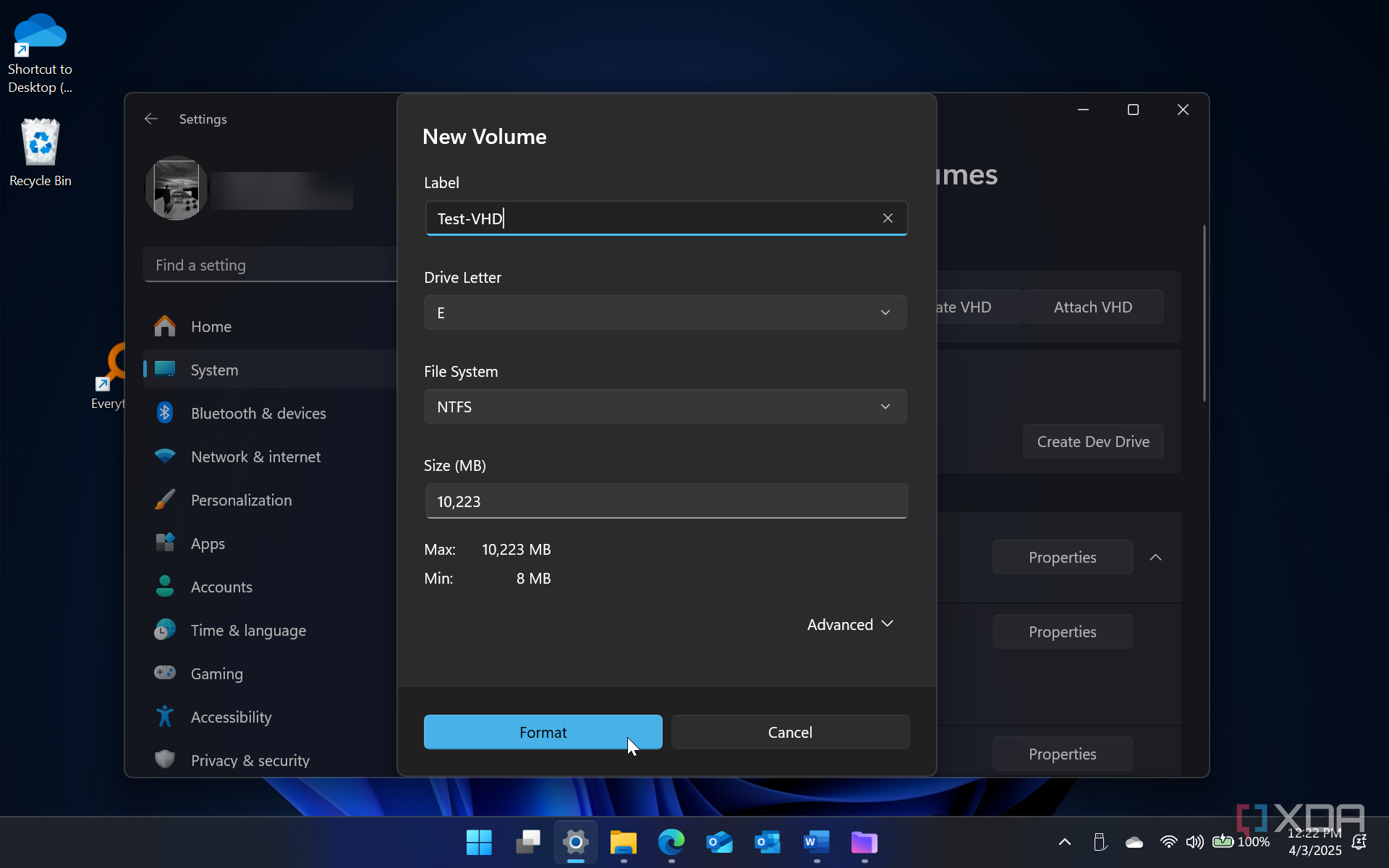Clear the Label text field

tap(888, 218)
